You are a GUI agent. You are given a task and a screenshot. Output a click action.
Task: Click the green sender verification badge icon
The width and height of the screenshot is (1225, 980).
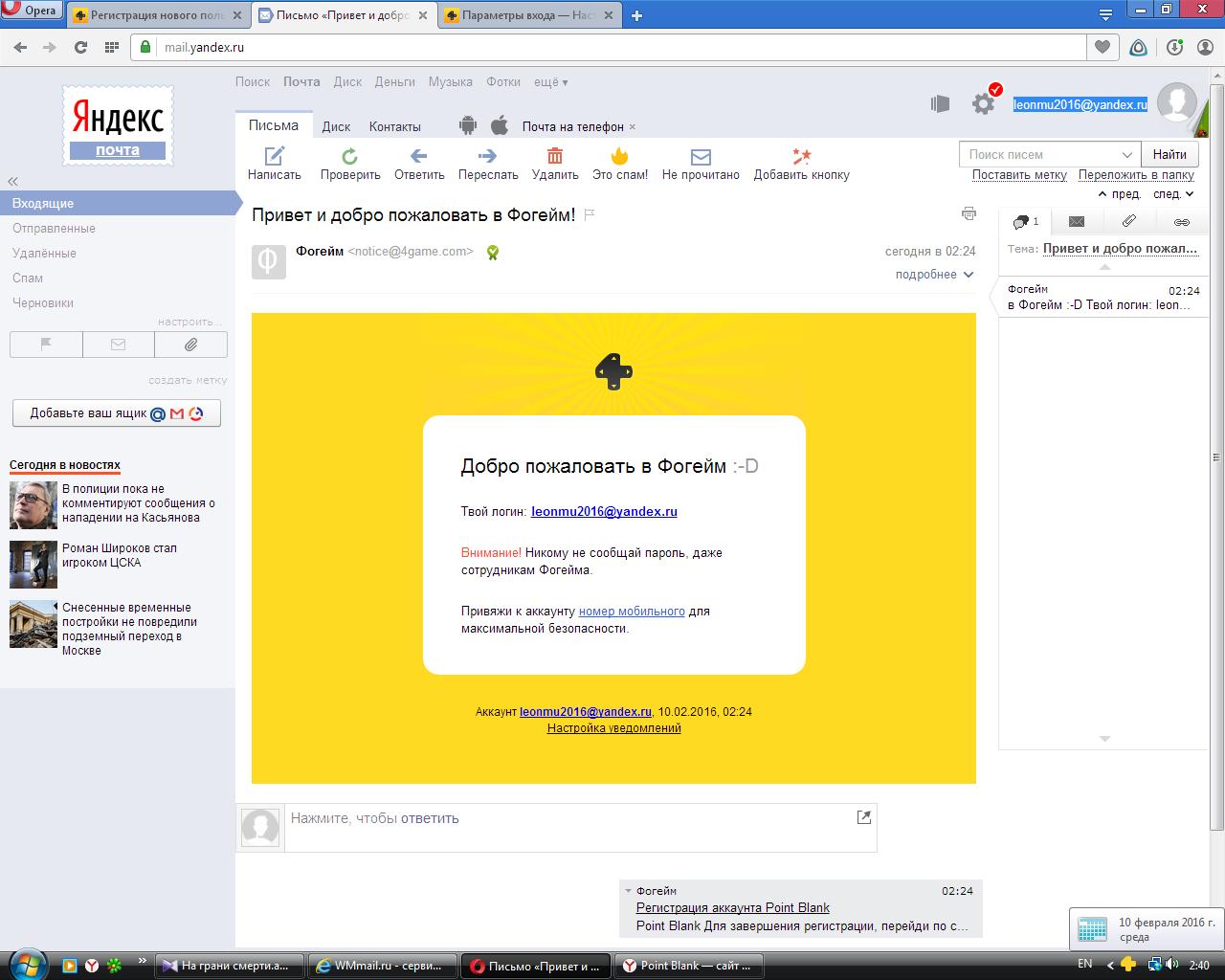tap(492, 253)
